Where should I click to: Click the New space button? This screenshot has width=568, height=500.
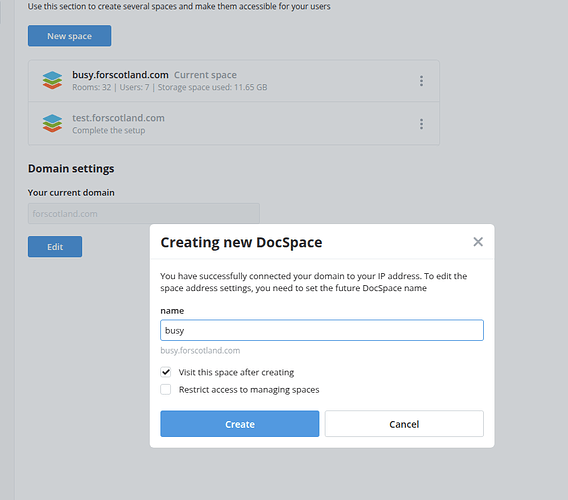[70, 36]
